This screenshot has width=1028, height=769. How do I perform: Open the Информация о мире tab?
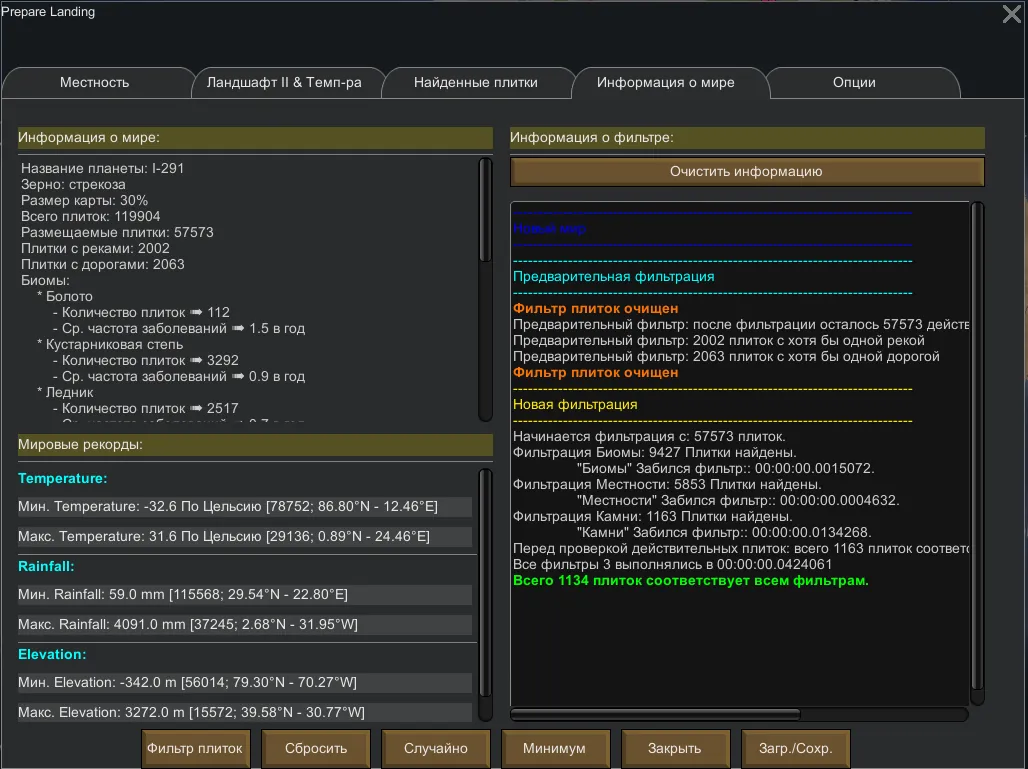[x=666, y=83]
